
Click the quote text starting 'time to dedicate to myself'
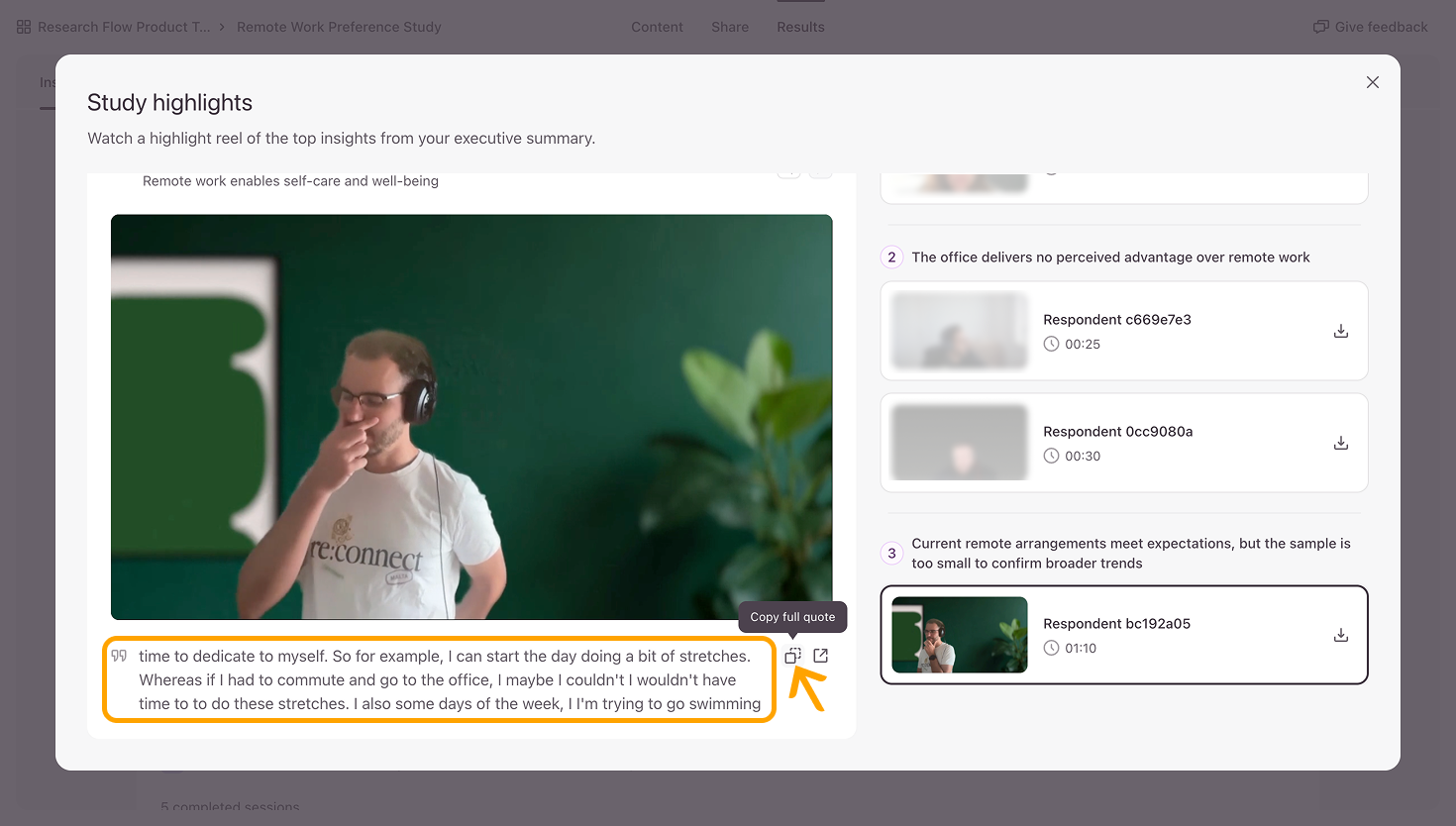450,680
